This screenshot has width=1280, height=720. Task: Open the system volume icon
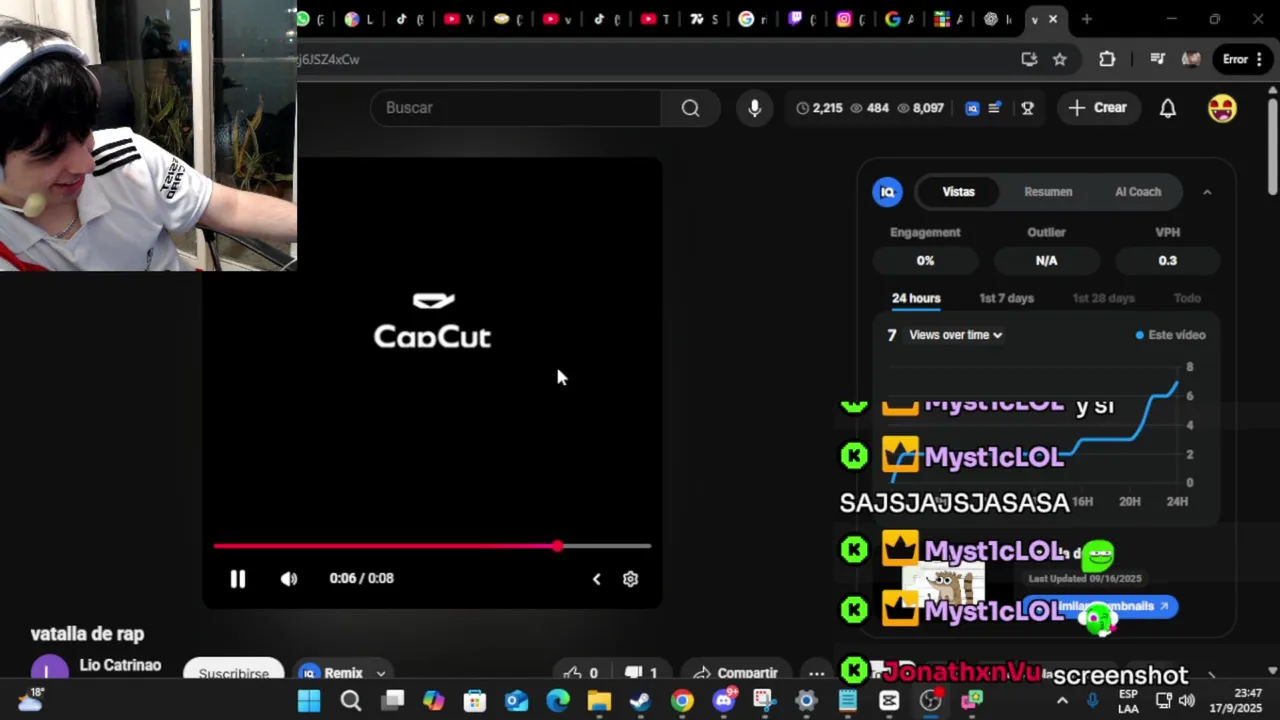pyautogui.click(x=1187, y=701)
